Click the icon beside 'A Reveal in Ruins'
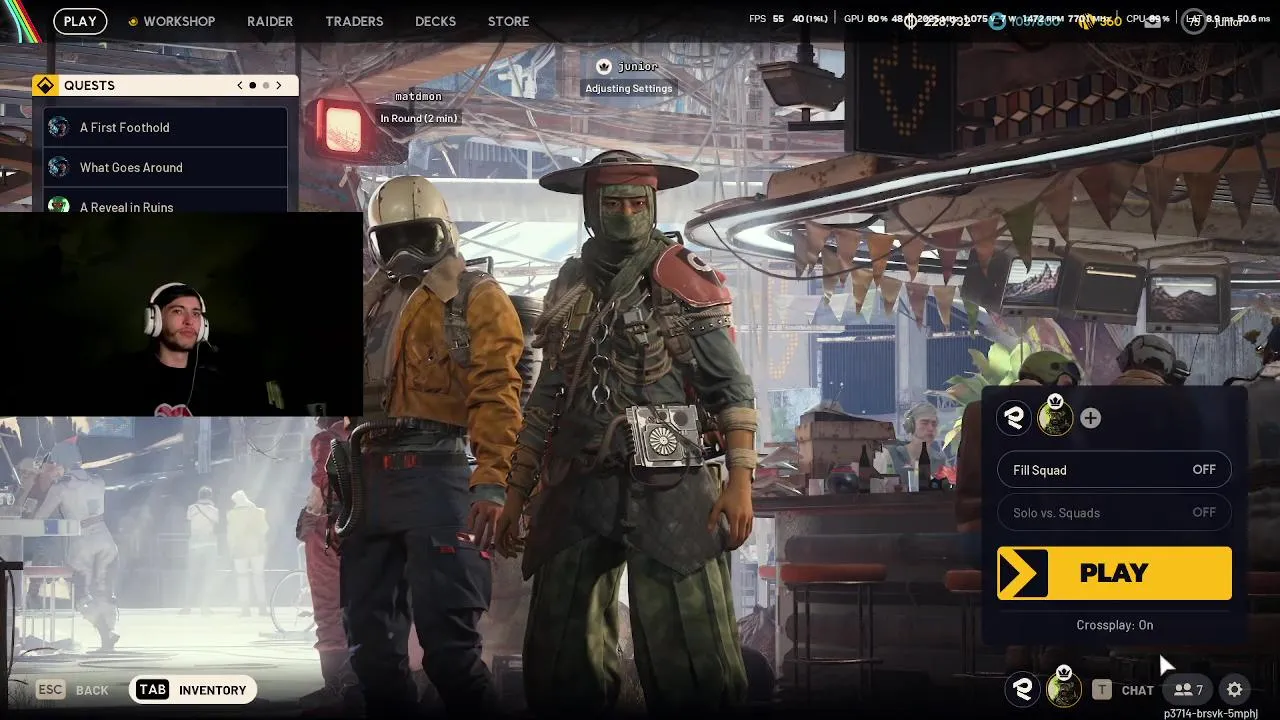Viewport: 1280px width, 720px height. click(x=59, y=205)
